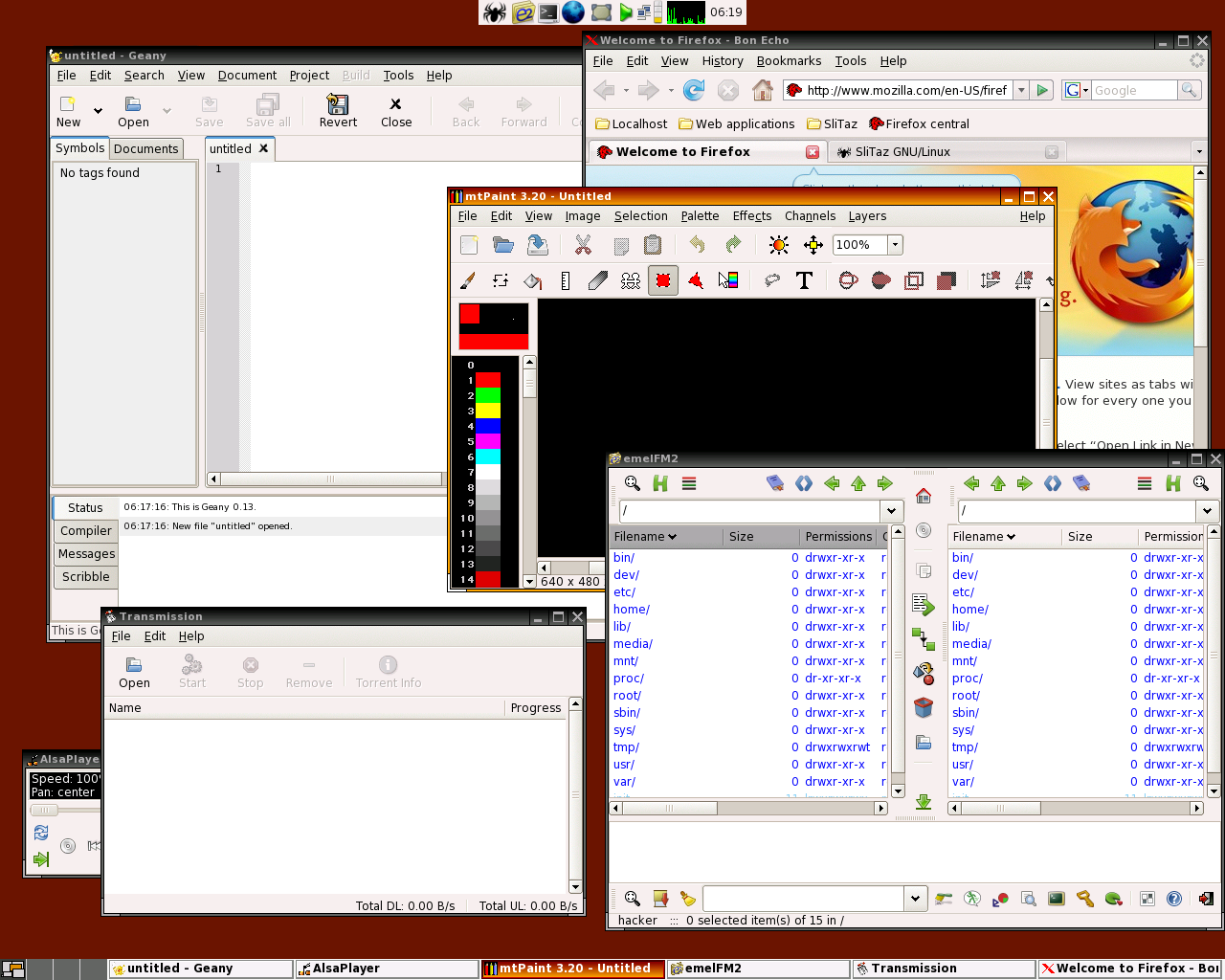This screenshot has width=1225, height=980.
Task: Open the Bookmarks menu in Firefox
Action: (789, 61)
